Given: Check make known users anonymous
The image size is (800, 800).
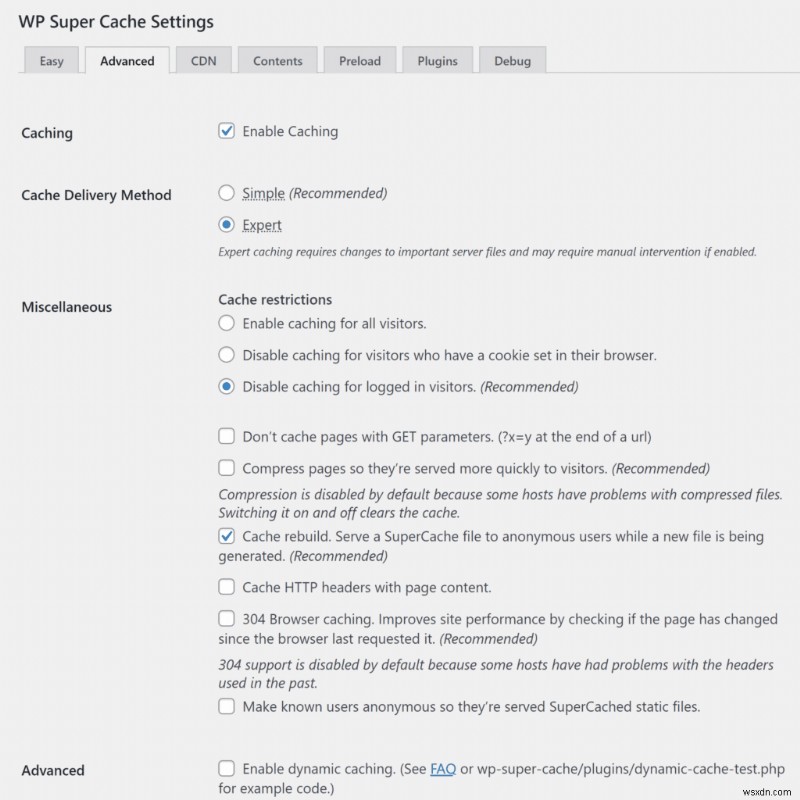Looking at the screenshot, I should click(x=225, y=706).
